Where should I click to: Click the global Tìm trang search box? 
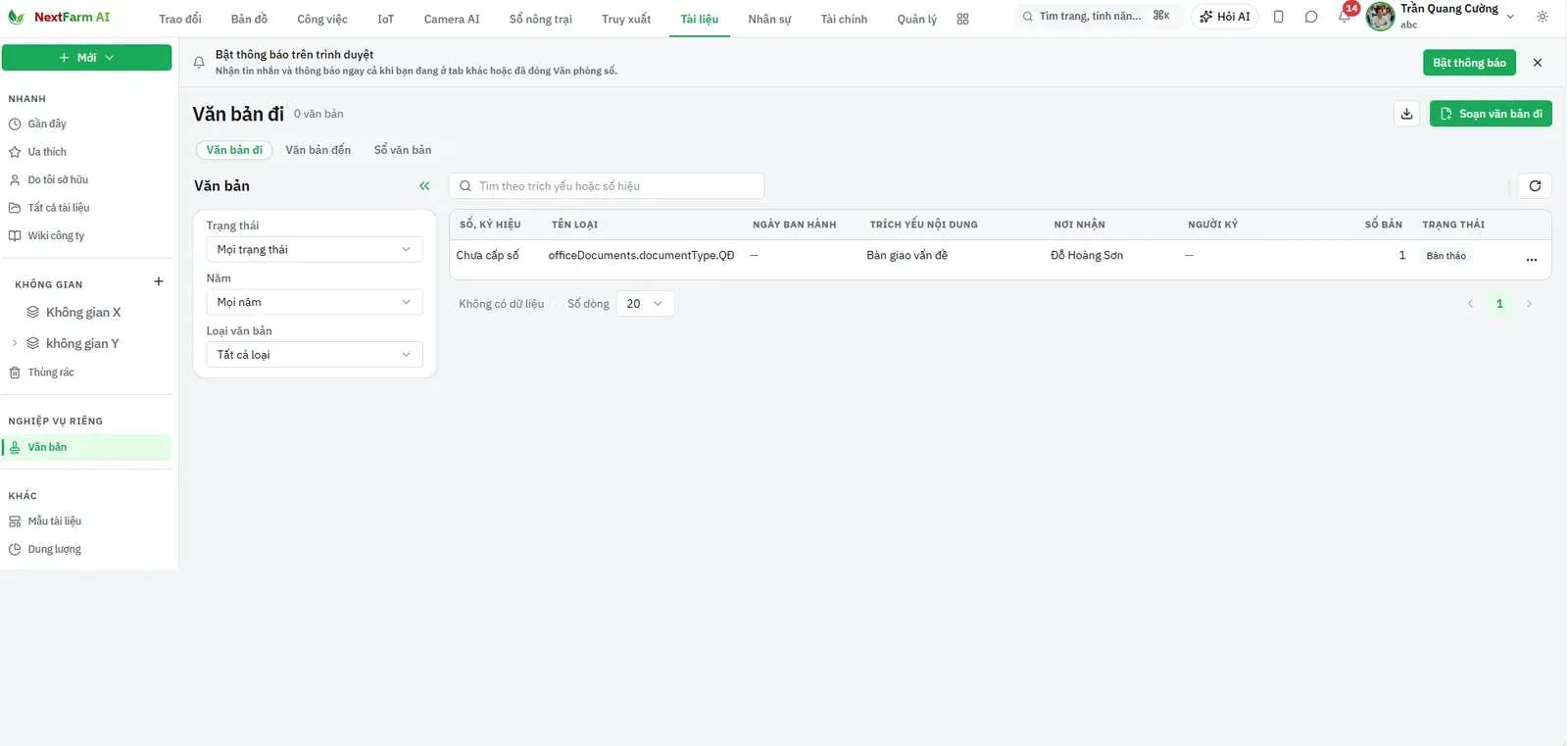(x=1096, y=17)
